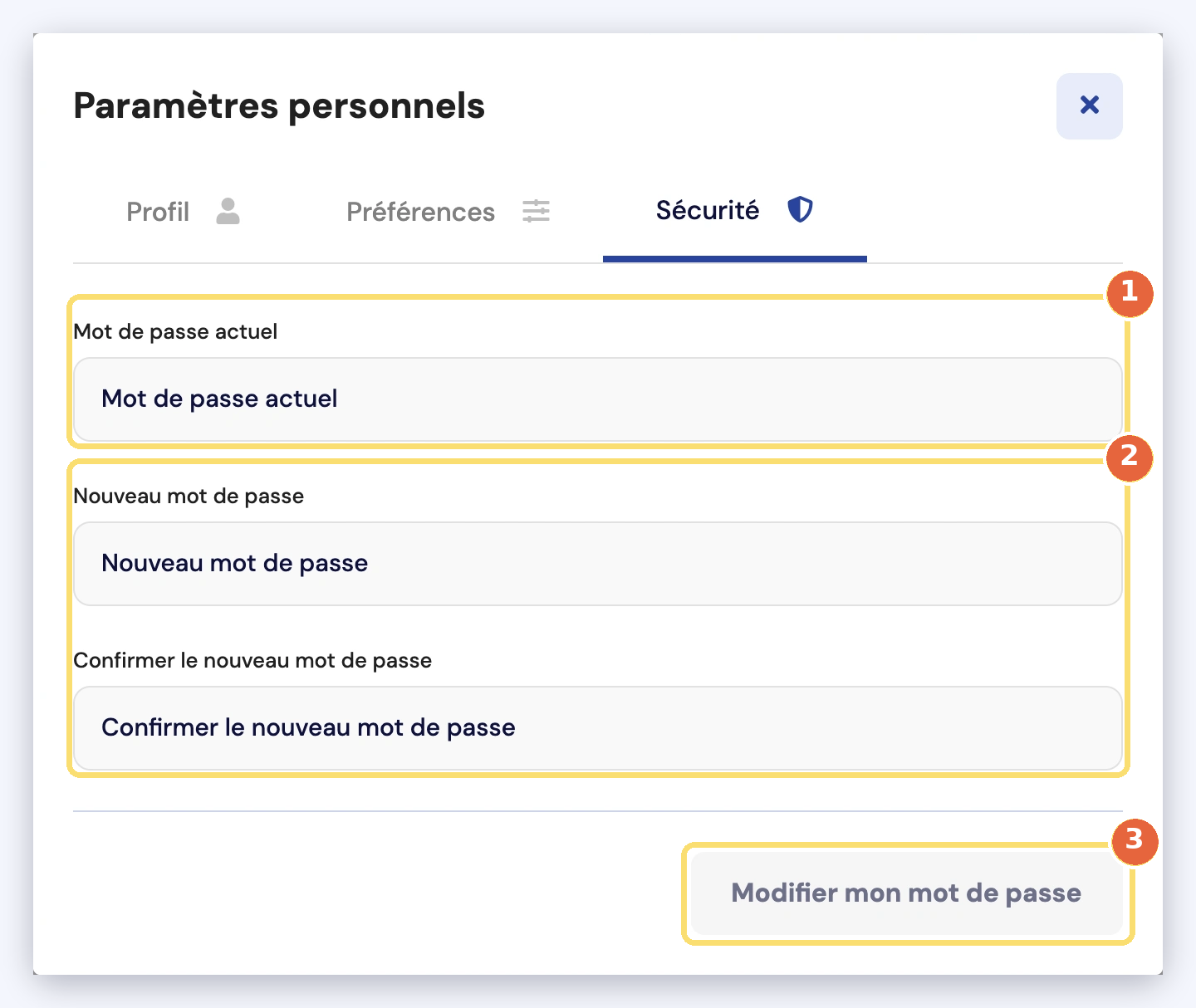The width and height of the screenshot is (1196, 1008).
Task: Focus the Nouveau mot de passe field
Action: point(598,564)
